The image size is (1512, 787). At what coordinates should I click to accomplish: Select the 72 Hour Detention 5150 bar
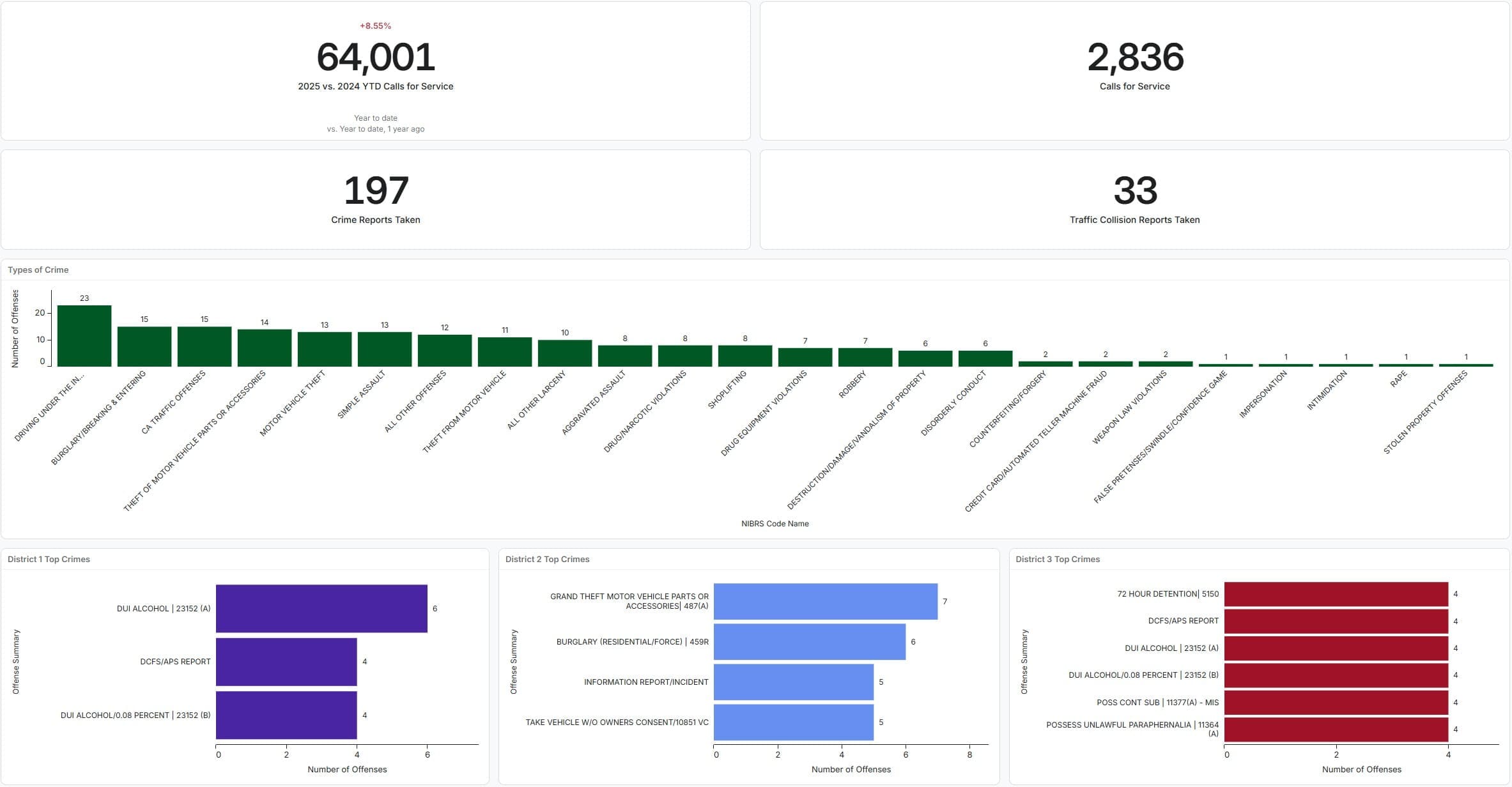coord(1336,594)
